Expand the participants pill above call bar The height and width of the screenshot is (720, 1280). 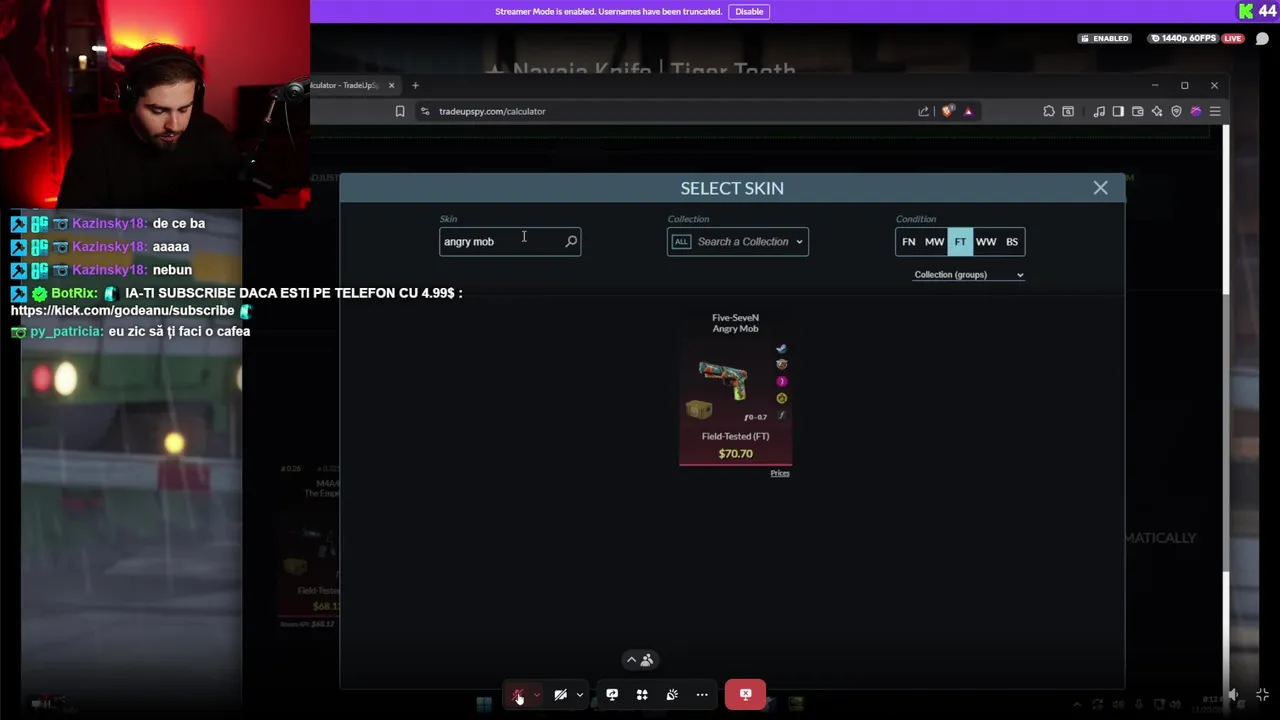639,660
